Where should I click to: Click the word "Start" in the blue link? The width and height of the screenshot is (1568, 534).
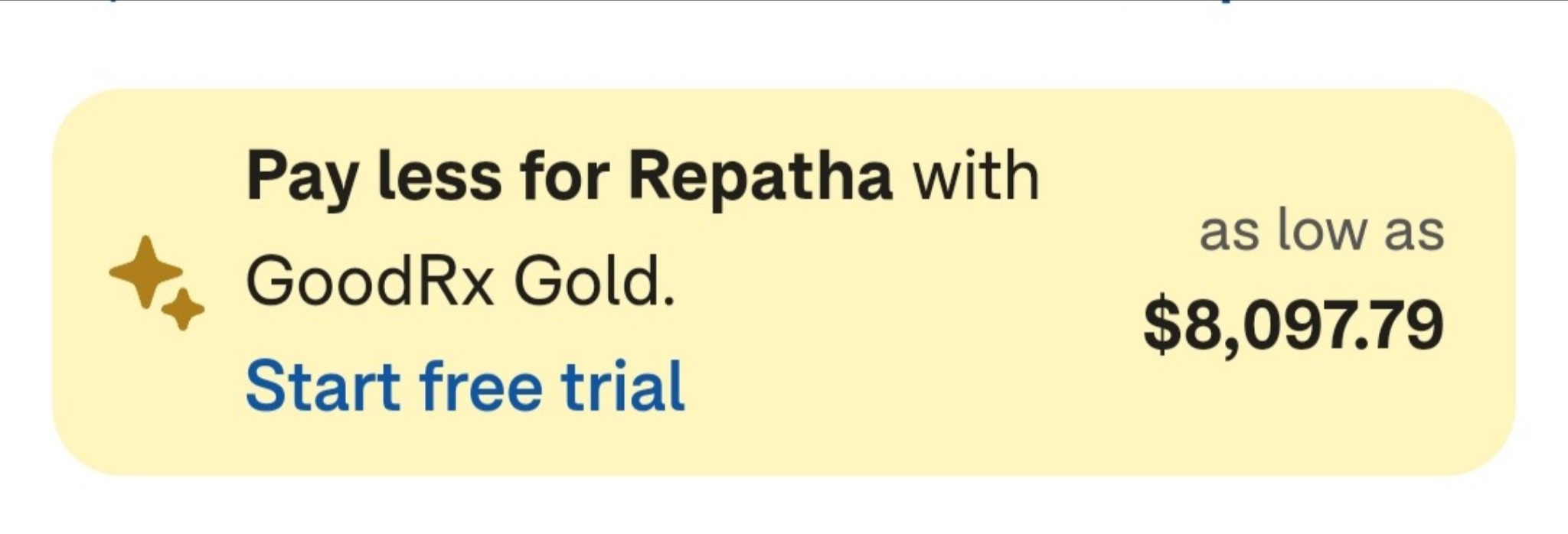(x=323, y=386)
